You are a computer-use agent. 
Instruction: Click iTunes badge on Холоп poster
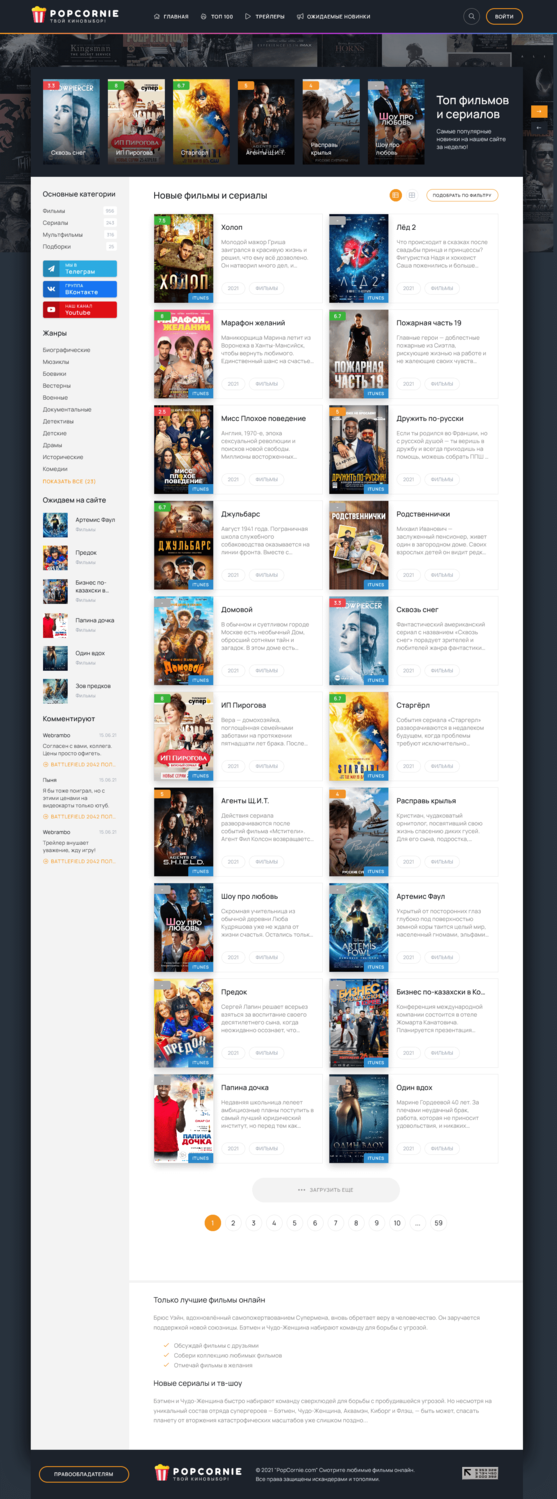(200, 298)
